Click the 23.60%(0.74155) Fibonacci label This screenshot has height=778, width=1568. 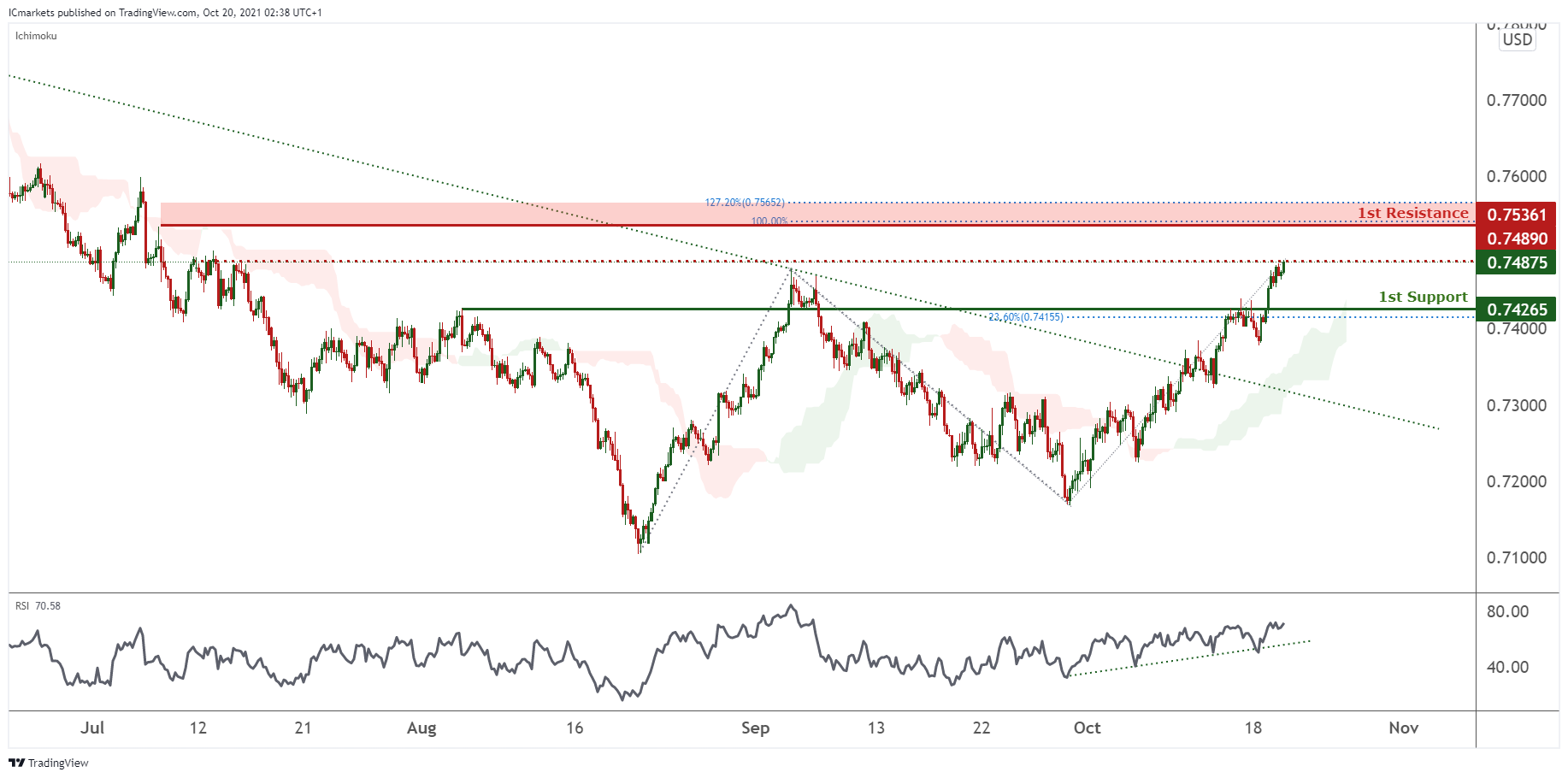[x=1025, y=317]
